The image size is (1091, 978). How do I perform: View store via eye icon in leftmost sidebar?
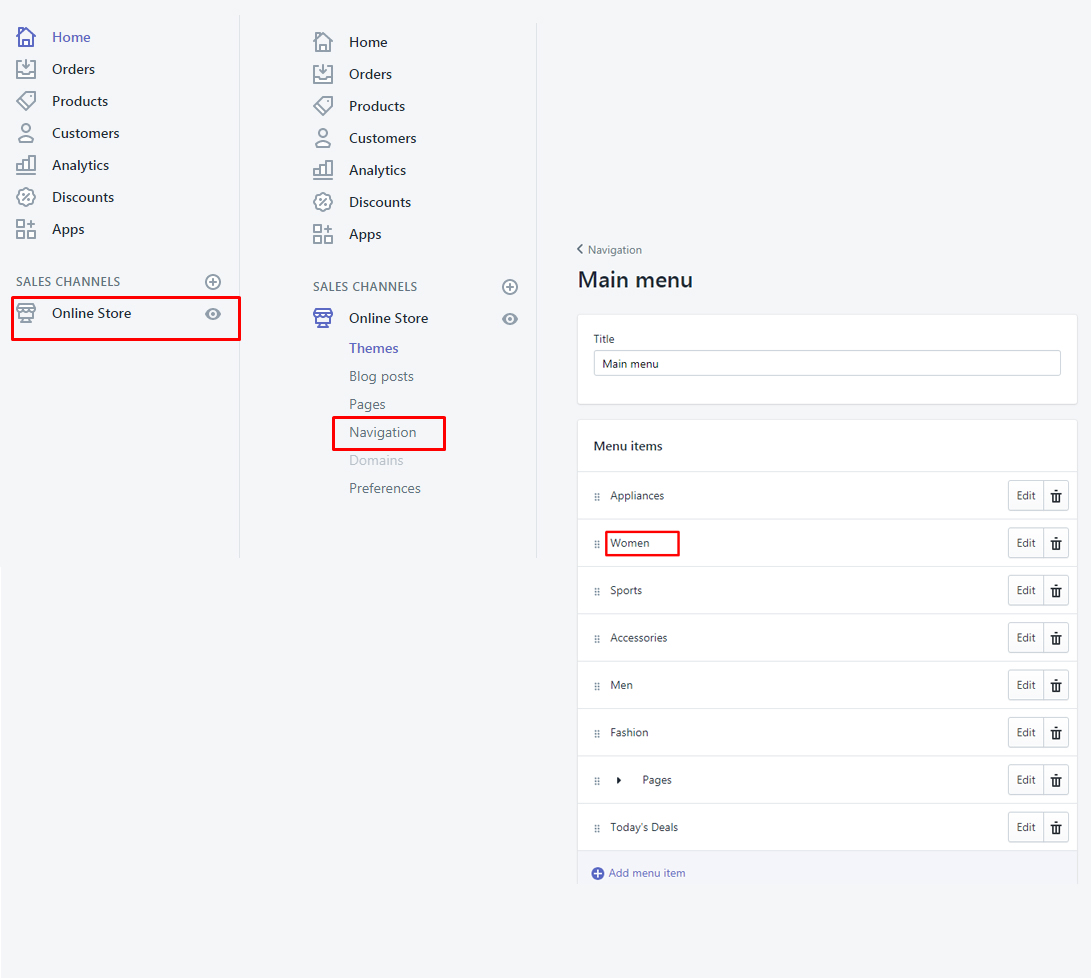click(213, 314)
